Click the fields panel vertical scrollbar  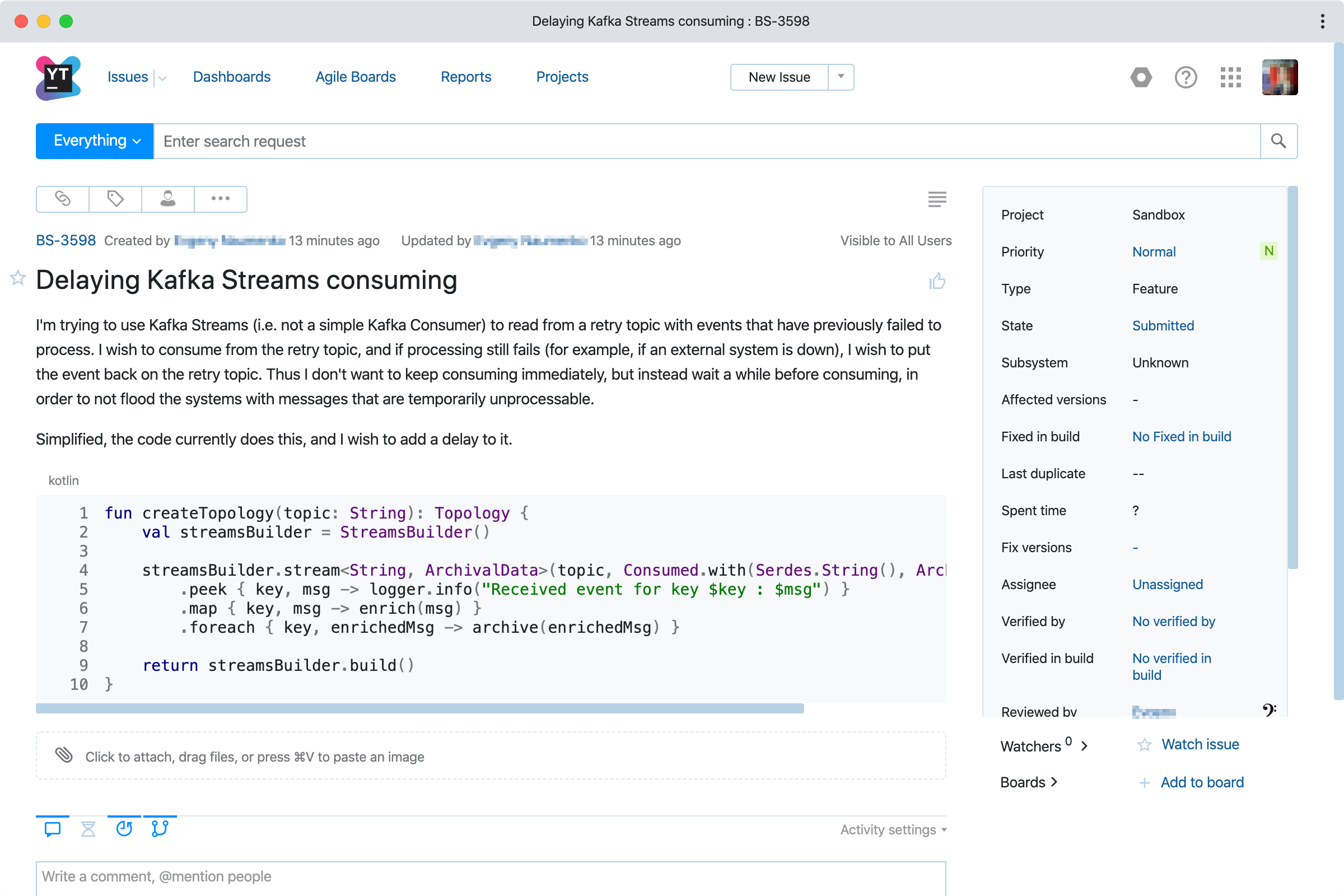point(1292,377)
